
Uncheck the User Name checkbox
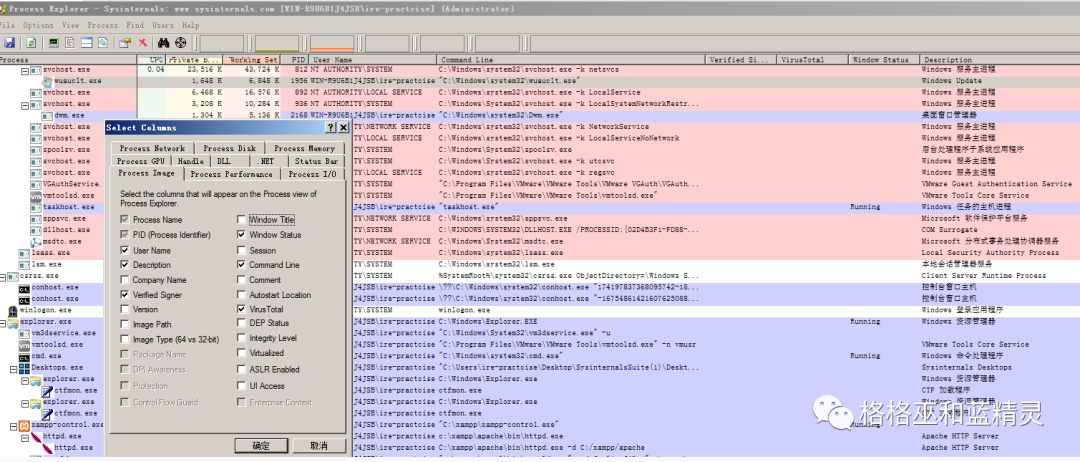pyautogui.click(x=124, y=251)
